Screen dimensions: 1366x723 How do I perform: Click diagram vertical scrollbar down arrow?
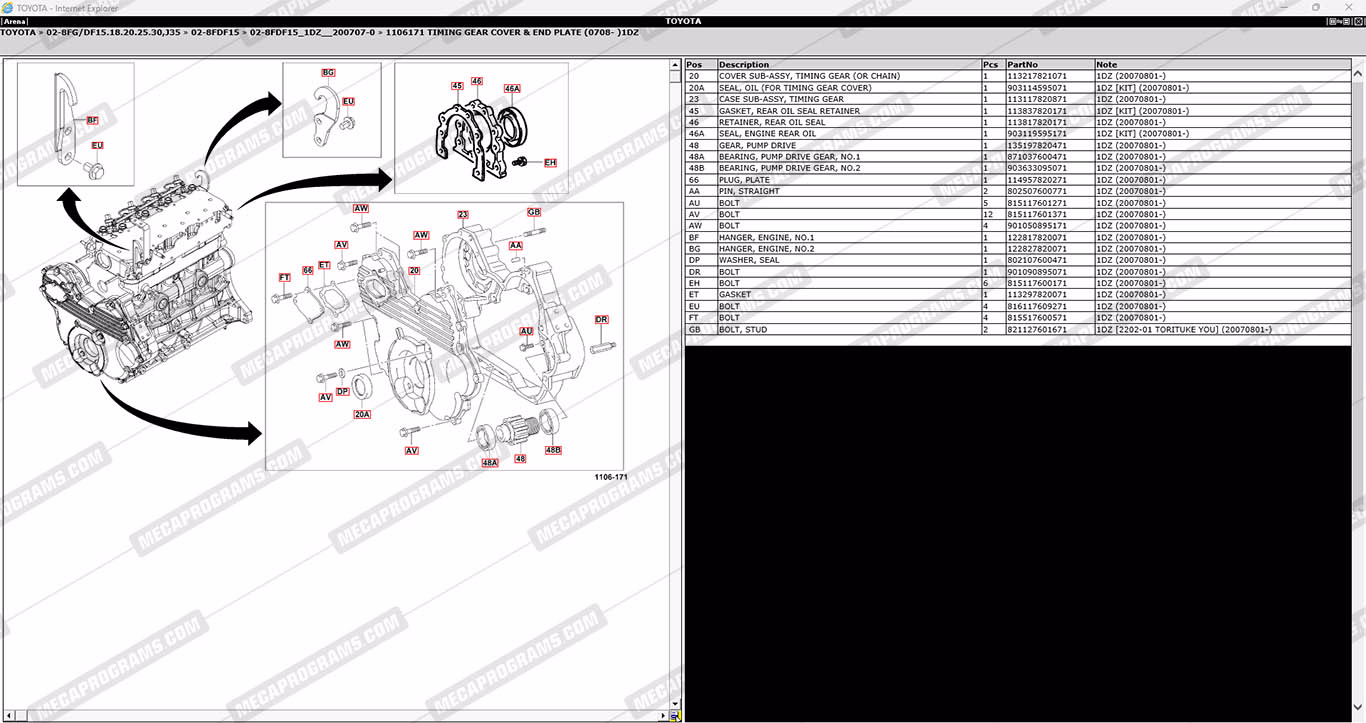676,704
